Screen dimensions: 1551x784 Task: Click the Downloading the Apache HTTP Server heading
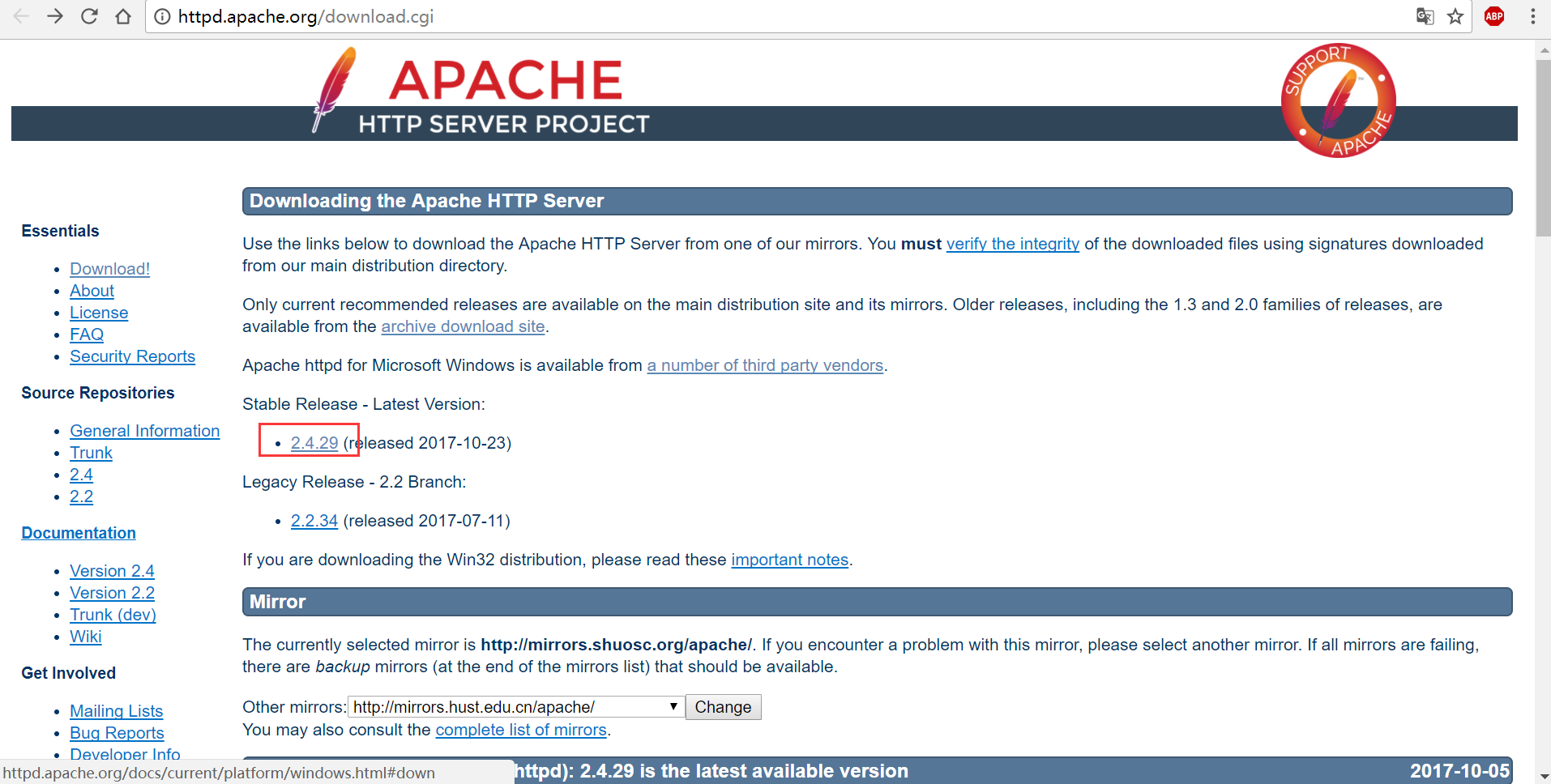[x=426, y=201]
